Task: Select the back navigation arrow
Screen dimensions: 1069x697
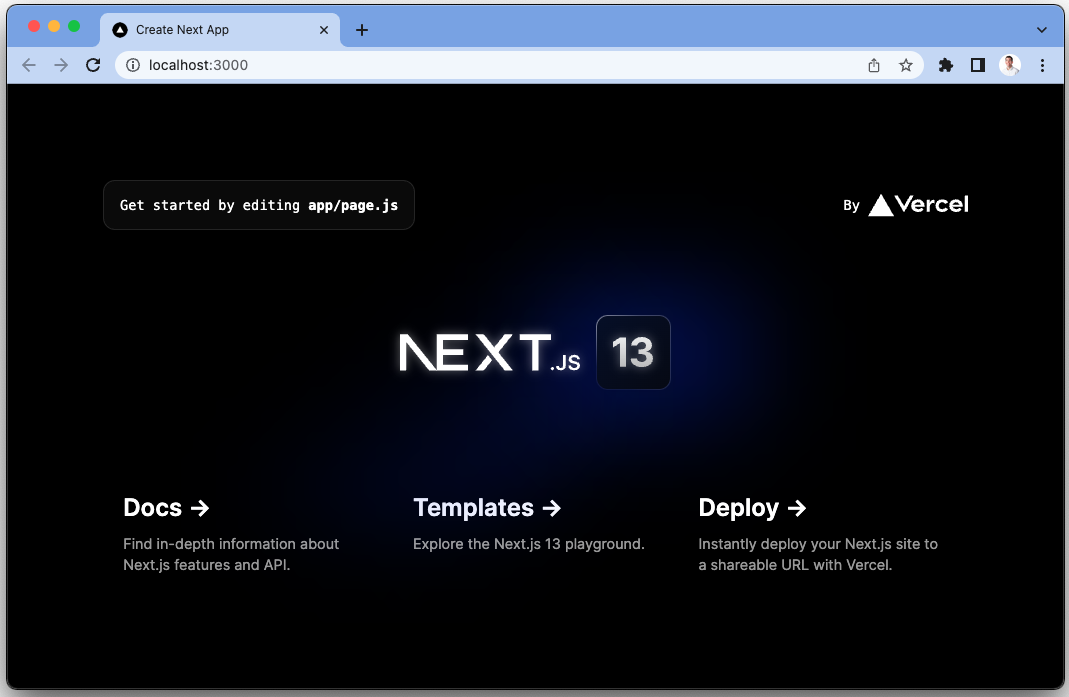Action: (x=28, y=64)
